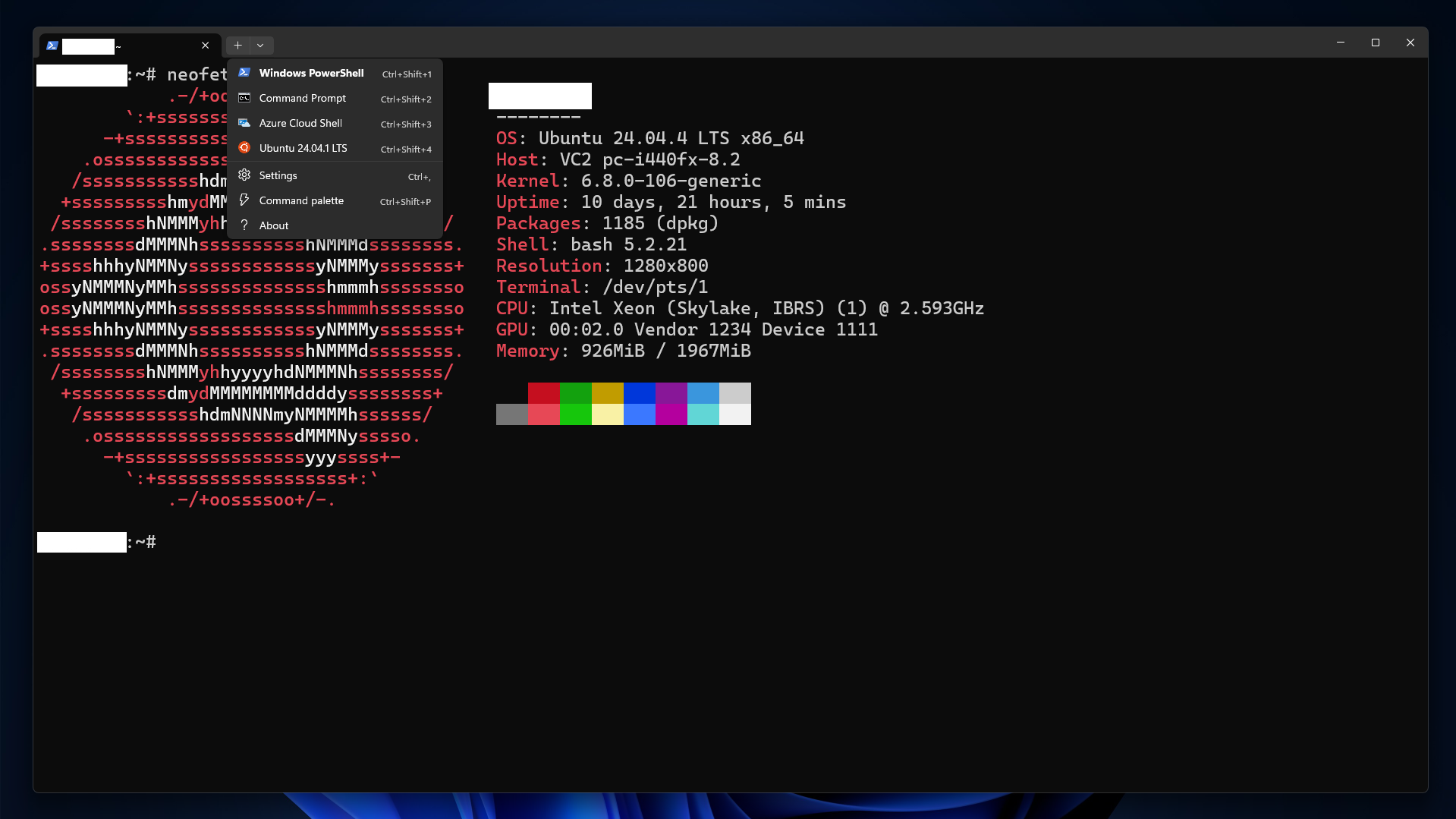Collapse the new tab profile dropdown chevron
Image resolution: width=1456 pixels, height=819 pixels.
(260, 46)
